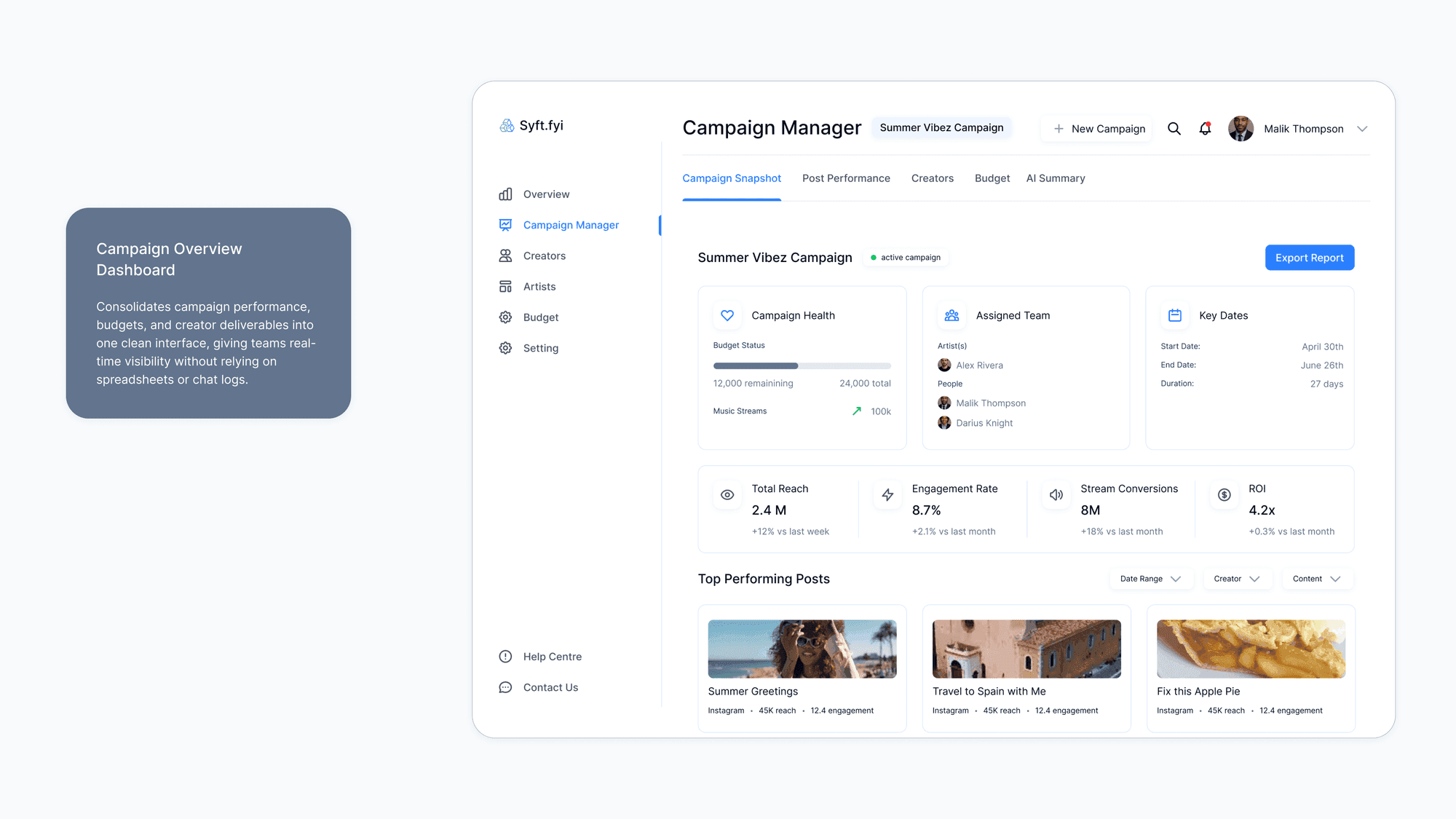1456x819 pixels.
Task: Click the Export Report button
Action: 1310,258
